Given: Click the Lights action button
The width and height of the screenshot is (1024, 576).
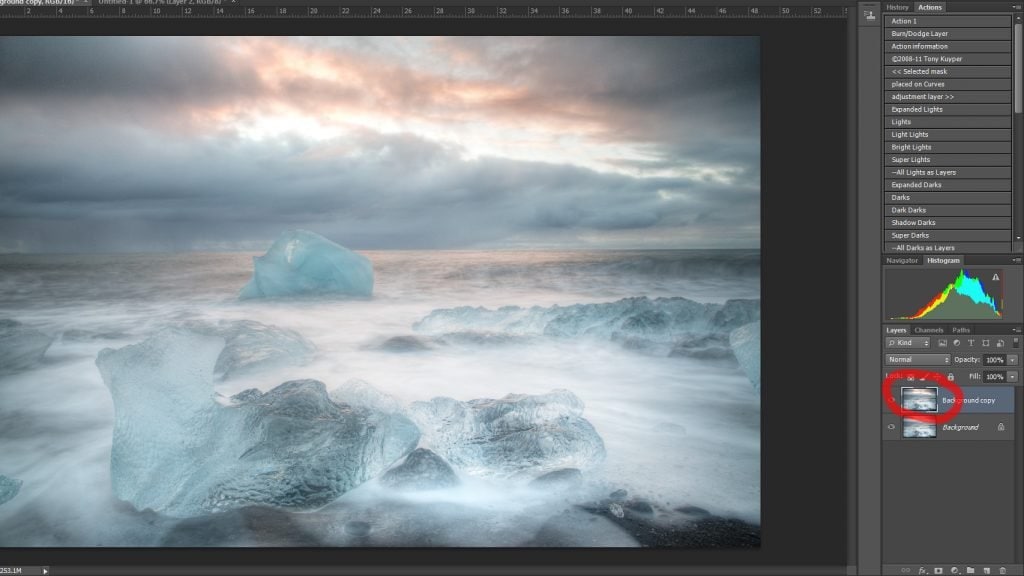Looking at the screenshot, I should tap(947, 122).
